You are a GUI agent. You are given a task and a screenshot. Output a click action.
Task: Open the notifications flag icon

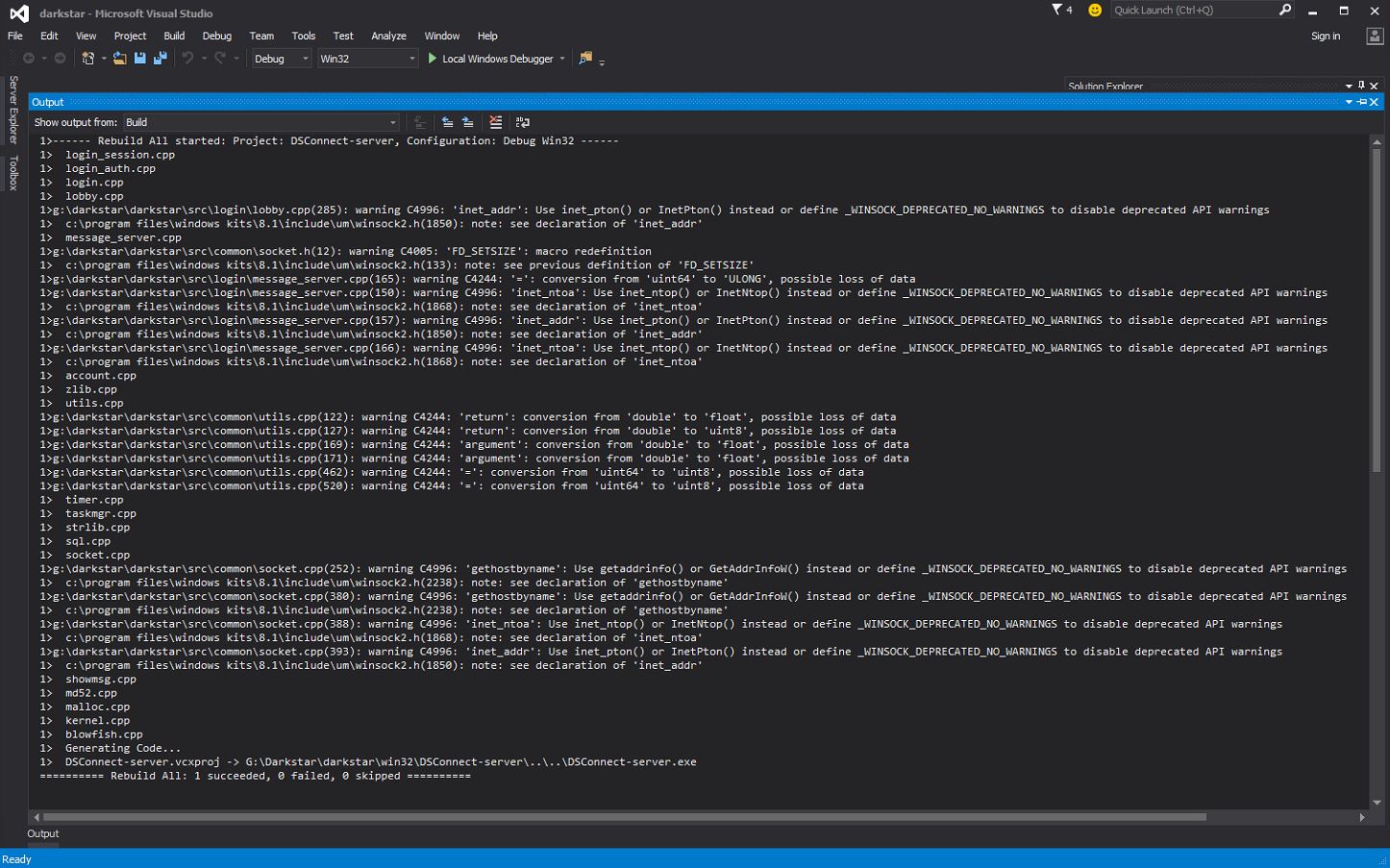click(1057, 10)
